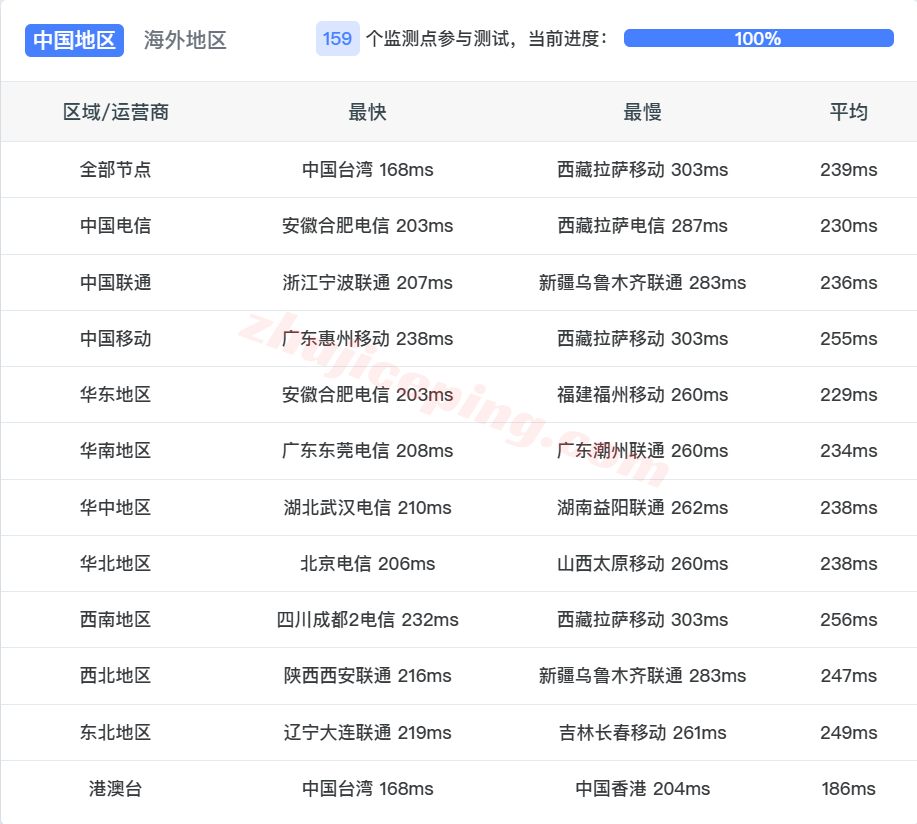The width and height of the screenshot is (917, 824).
Task: Click 西藏拉萨移动 303ms in the 中国移动 row
Action: tap(642, 339)
